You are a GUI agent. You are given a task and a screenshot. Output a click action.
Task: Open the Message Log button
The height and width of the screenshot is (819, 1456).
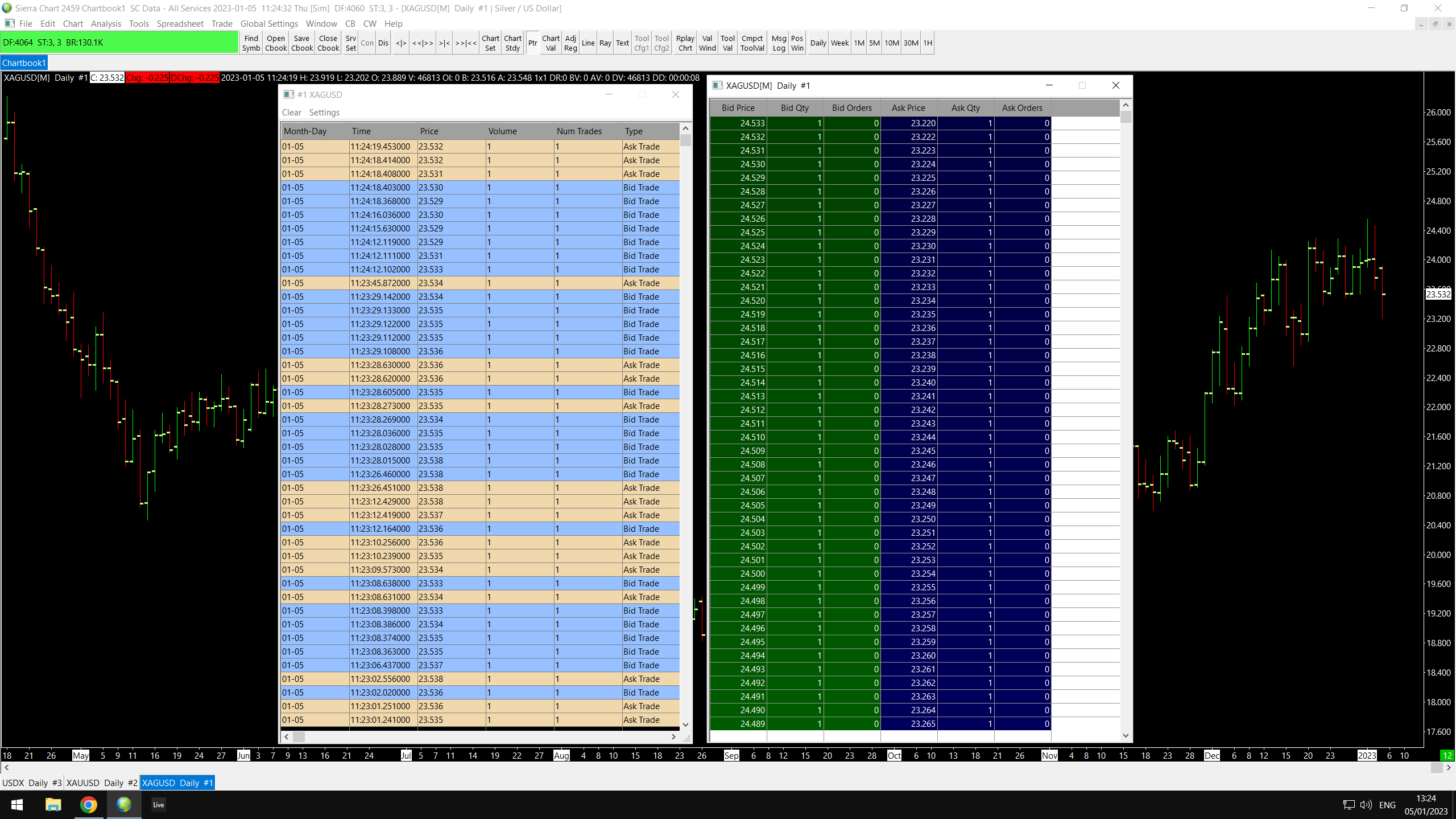[x=779, y=43]
